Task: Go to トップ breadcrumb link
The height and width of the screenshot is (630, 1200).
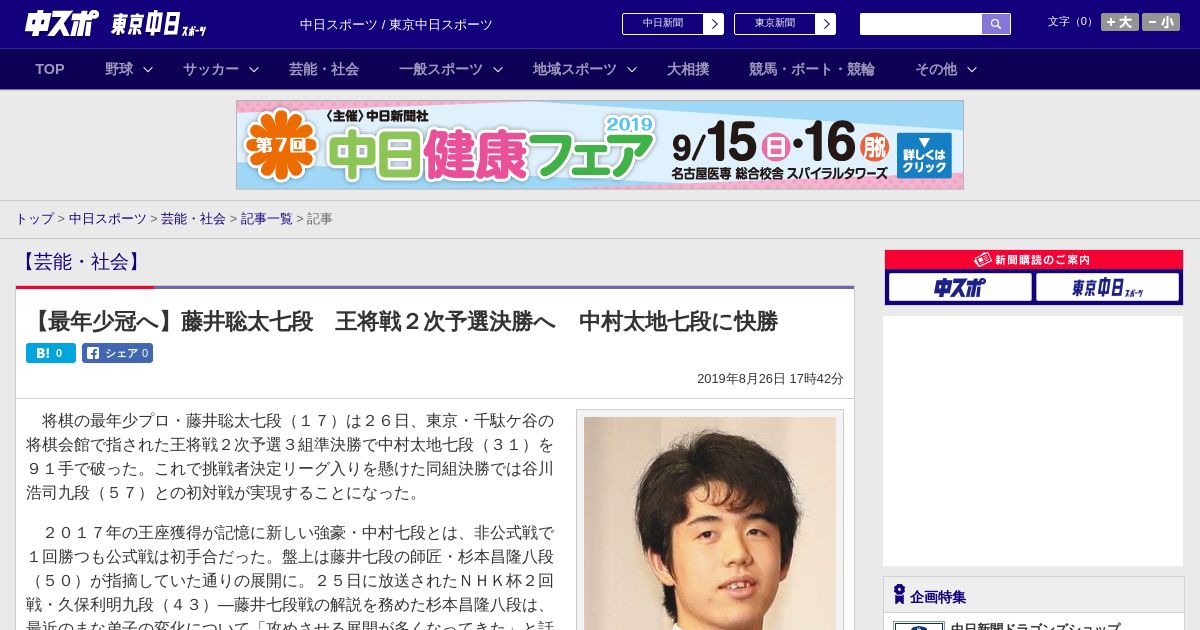Action: (x=34, y=218)
